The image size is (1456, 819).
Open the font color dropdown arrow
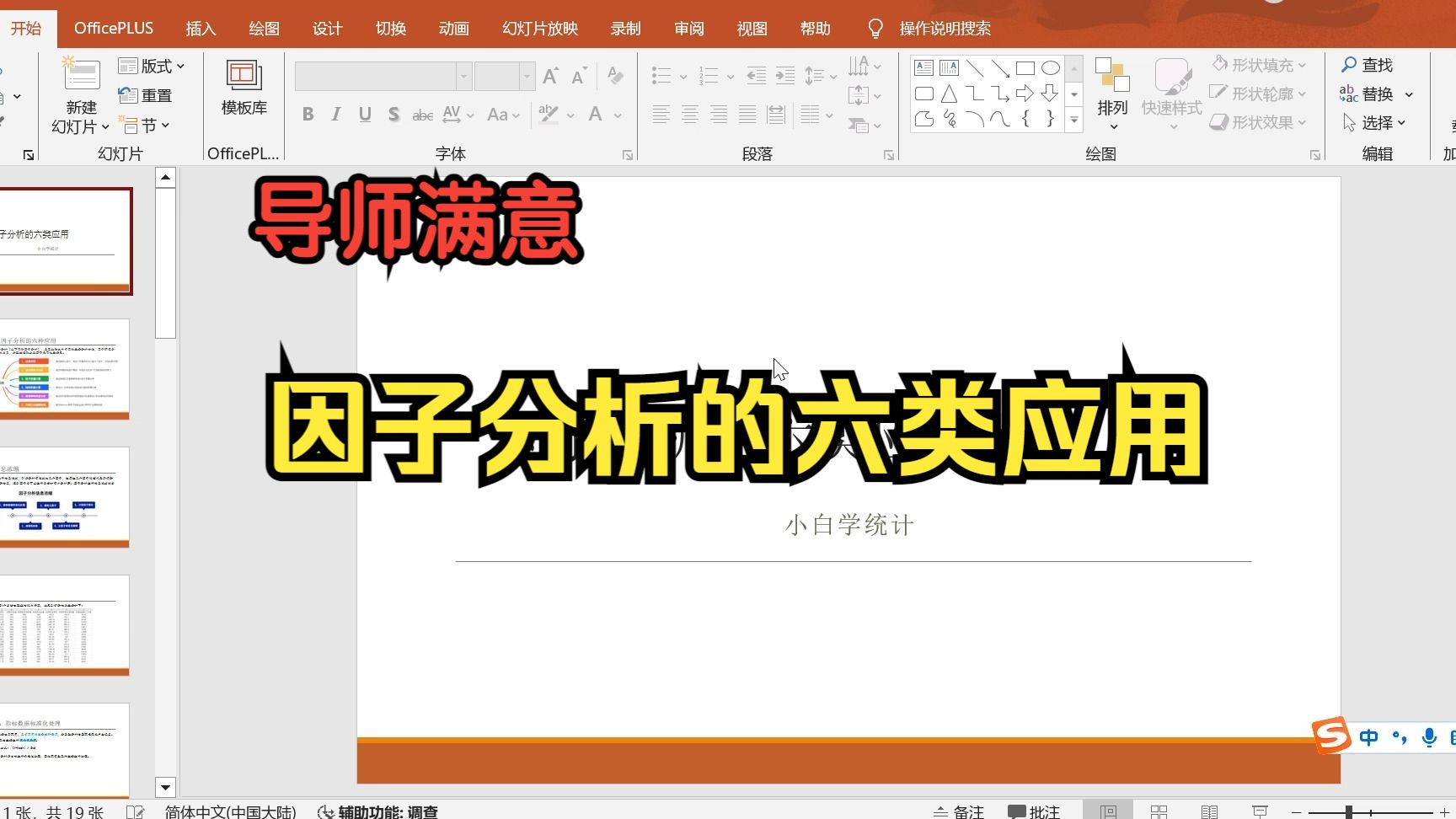(618, 115)
